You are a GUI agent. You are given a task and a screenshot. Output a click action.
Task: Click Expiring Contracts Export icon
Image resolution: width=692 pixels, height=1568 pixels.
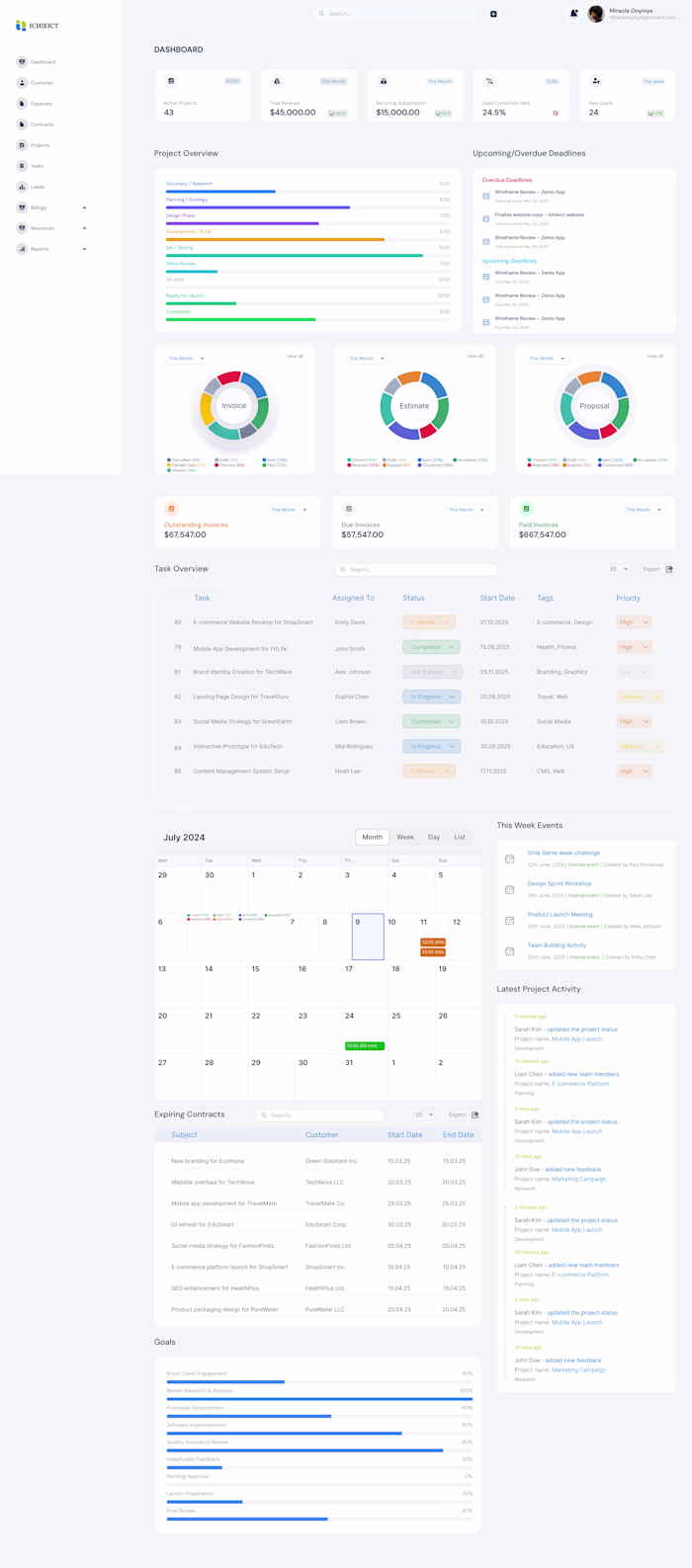tap(476, 1114)
